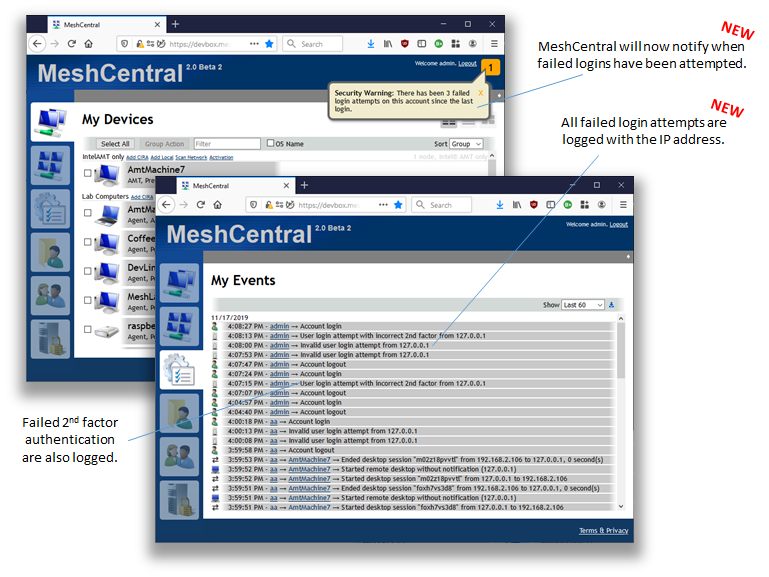The image size is (769, 577).
Task: Open the Sort Group dropdown
Action: click(466, 144)
